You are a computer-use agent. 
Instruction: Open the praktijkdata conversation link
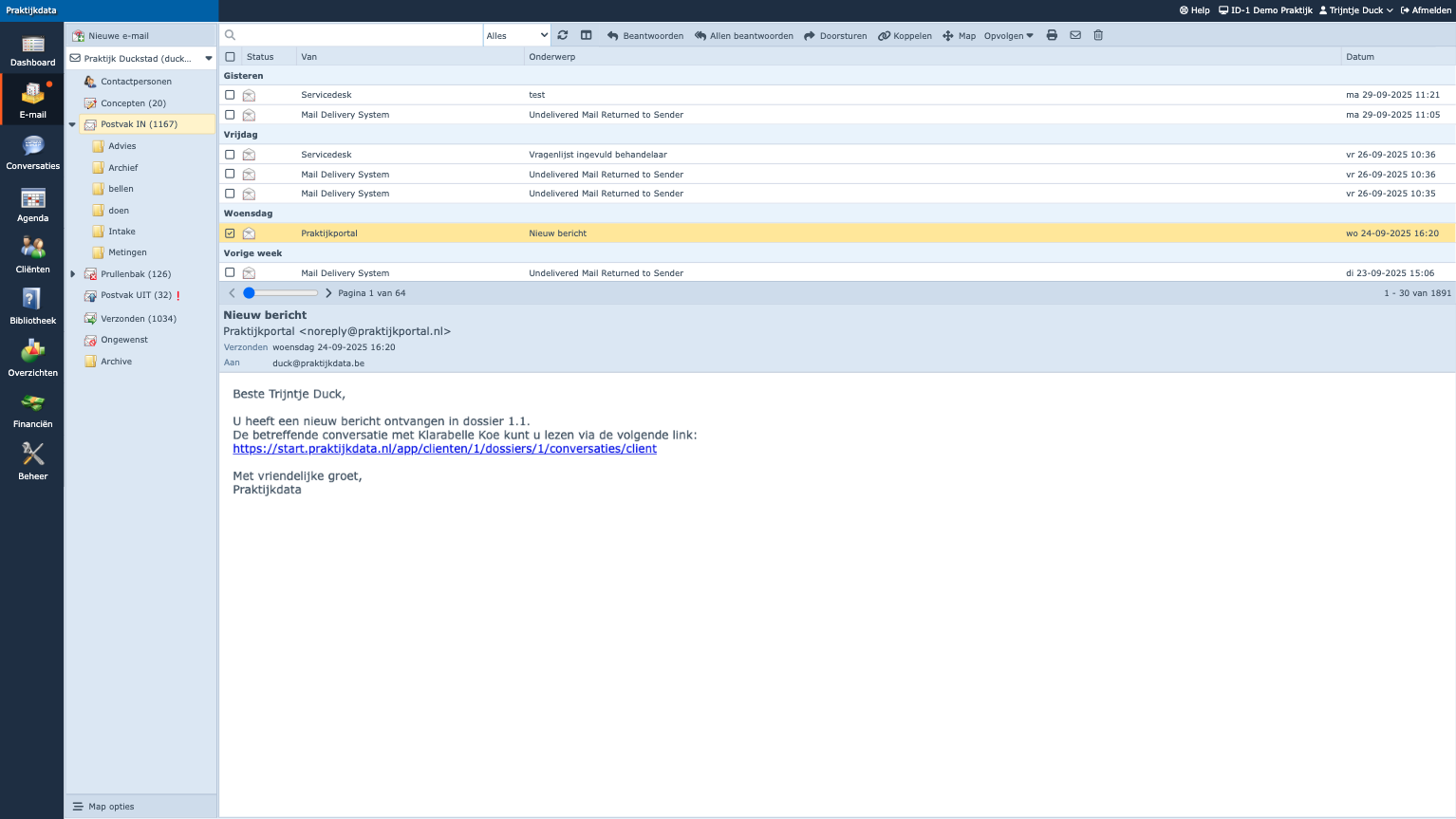coord(444,449)
